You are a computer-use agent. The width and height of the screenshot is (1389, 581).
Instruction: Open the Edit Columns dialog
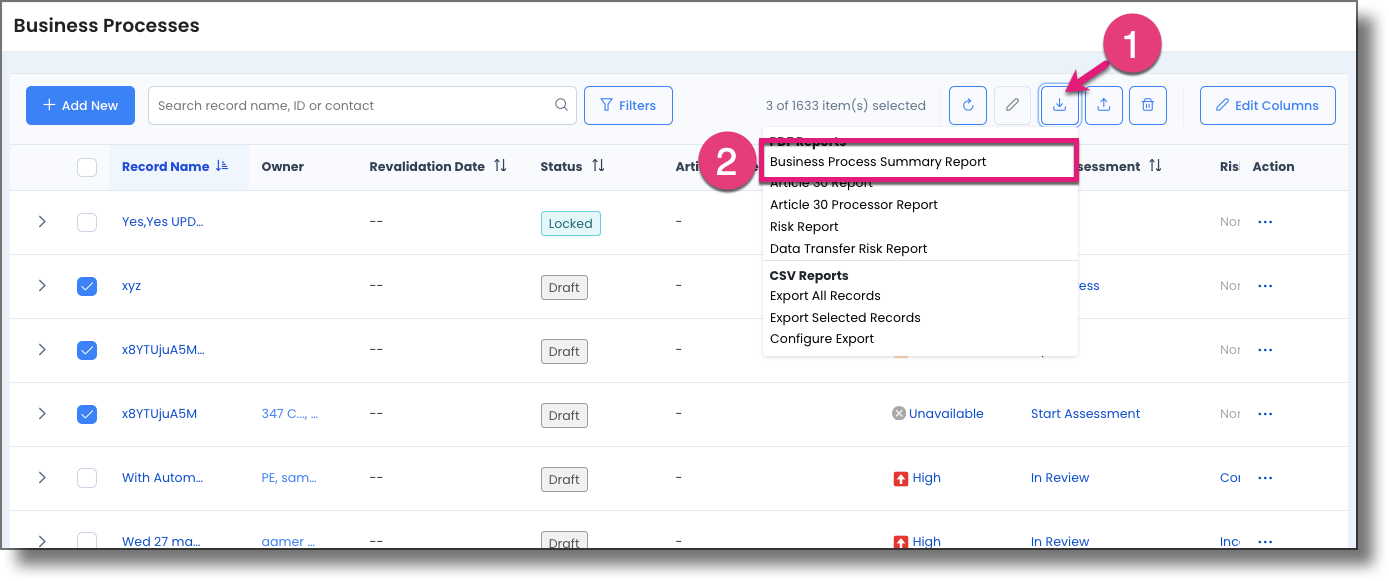(x=1267, y=105)
